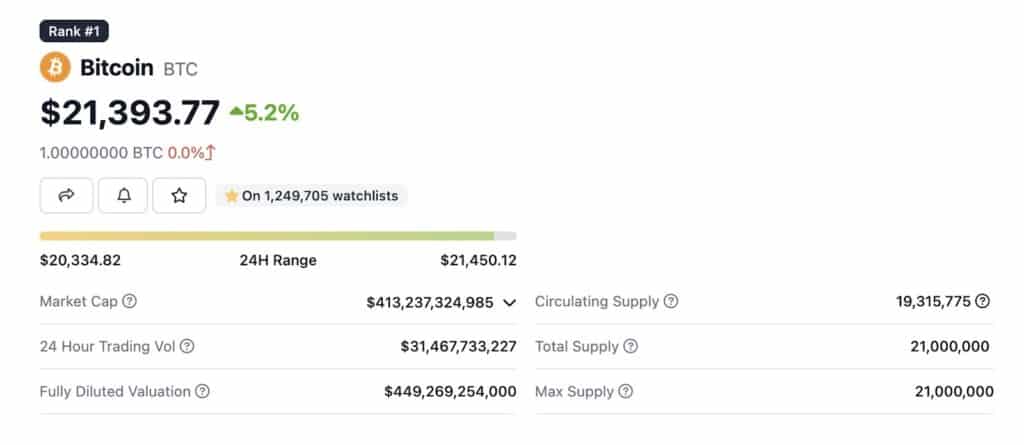Image resolution: width=1024 pixels, height=445 pixels.
Task: Click the Total Supply help icon
Action: tap(630, 346)
